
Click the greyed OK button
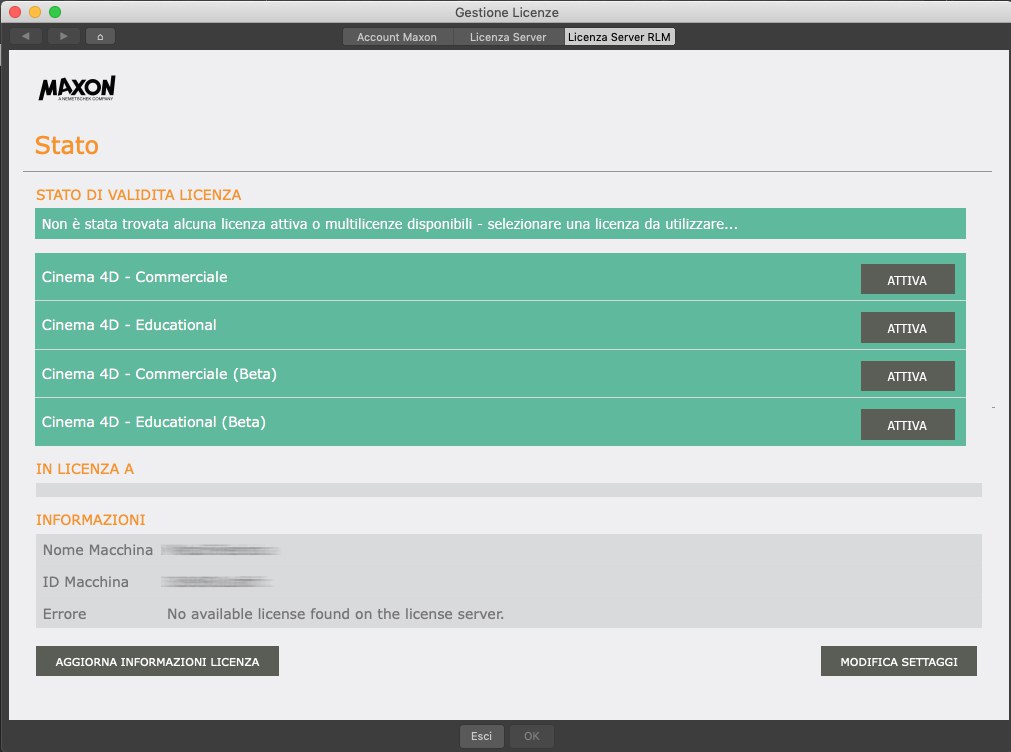(x=531, y=736)
